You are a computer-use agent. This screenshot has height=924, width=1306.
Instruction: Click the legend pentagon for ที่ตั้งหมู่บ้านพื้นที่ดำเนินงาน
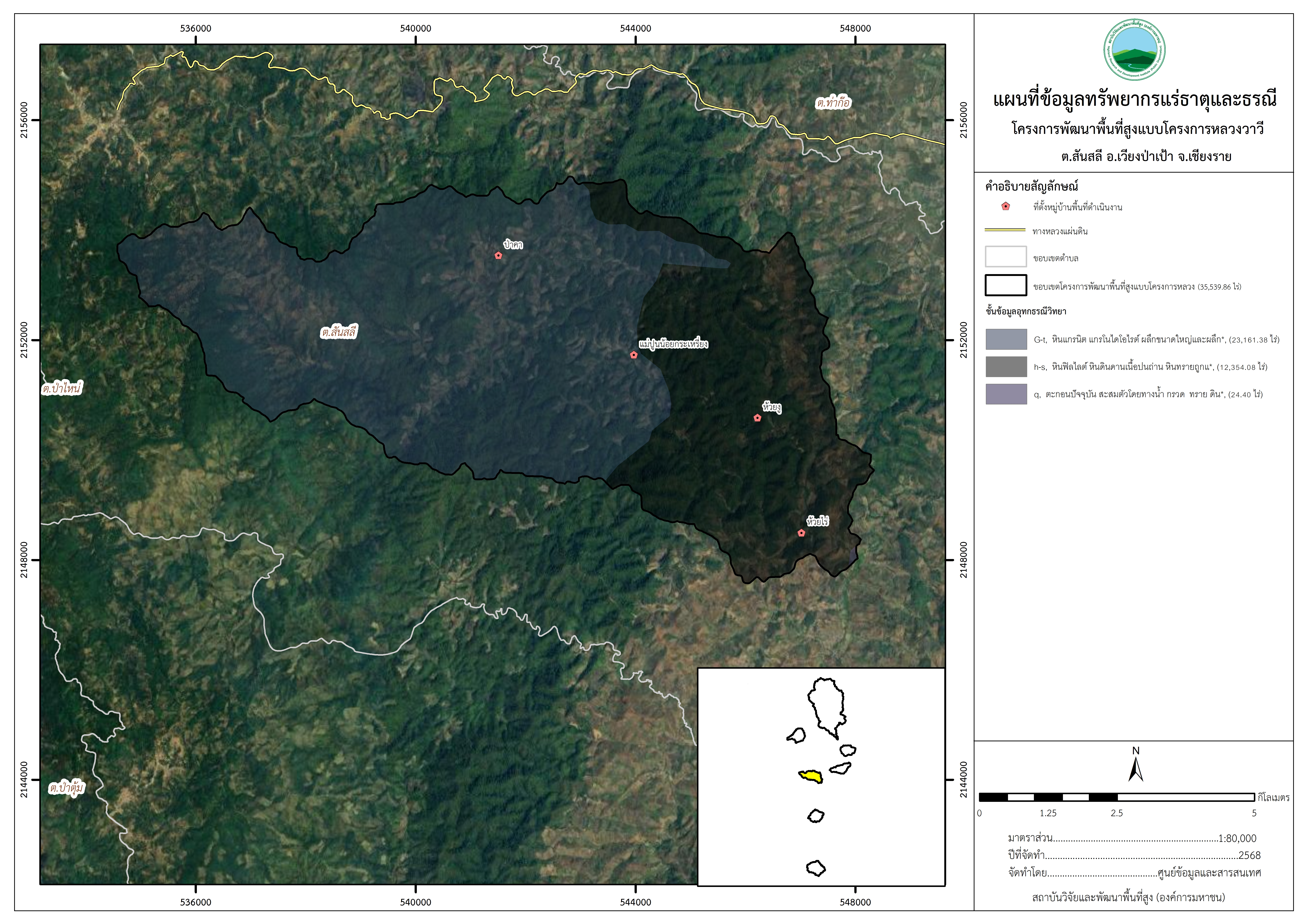pos(1006,207)
